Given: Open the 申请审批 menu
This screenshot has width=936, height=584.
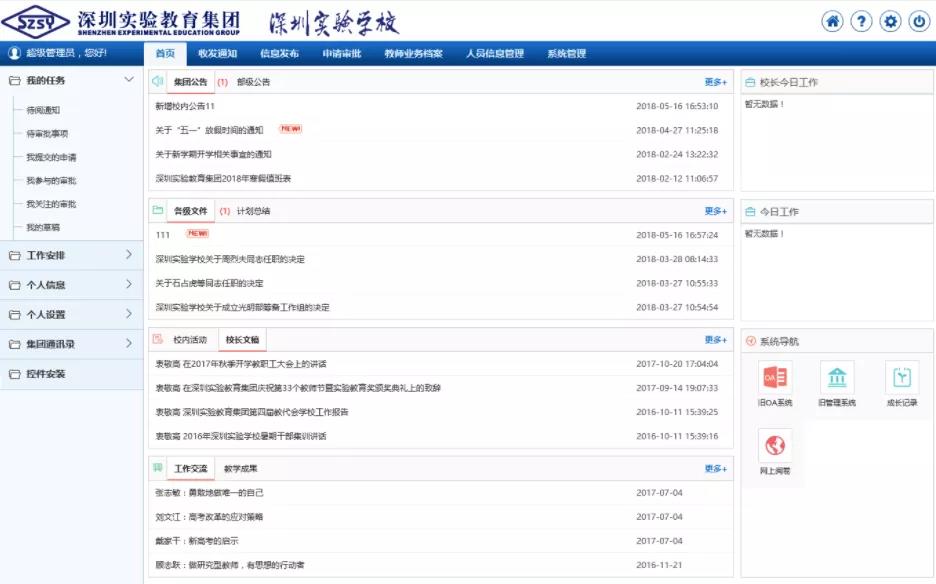Looking at the screenshot, I should (x=342, y=54).
